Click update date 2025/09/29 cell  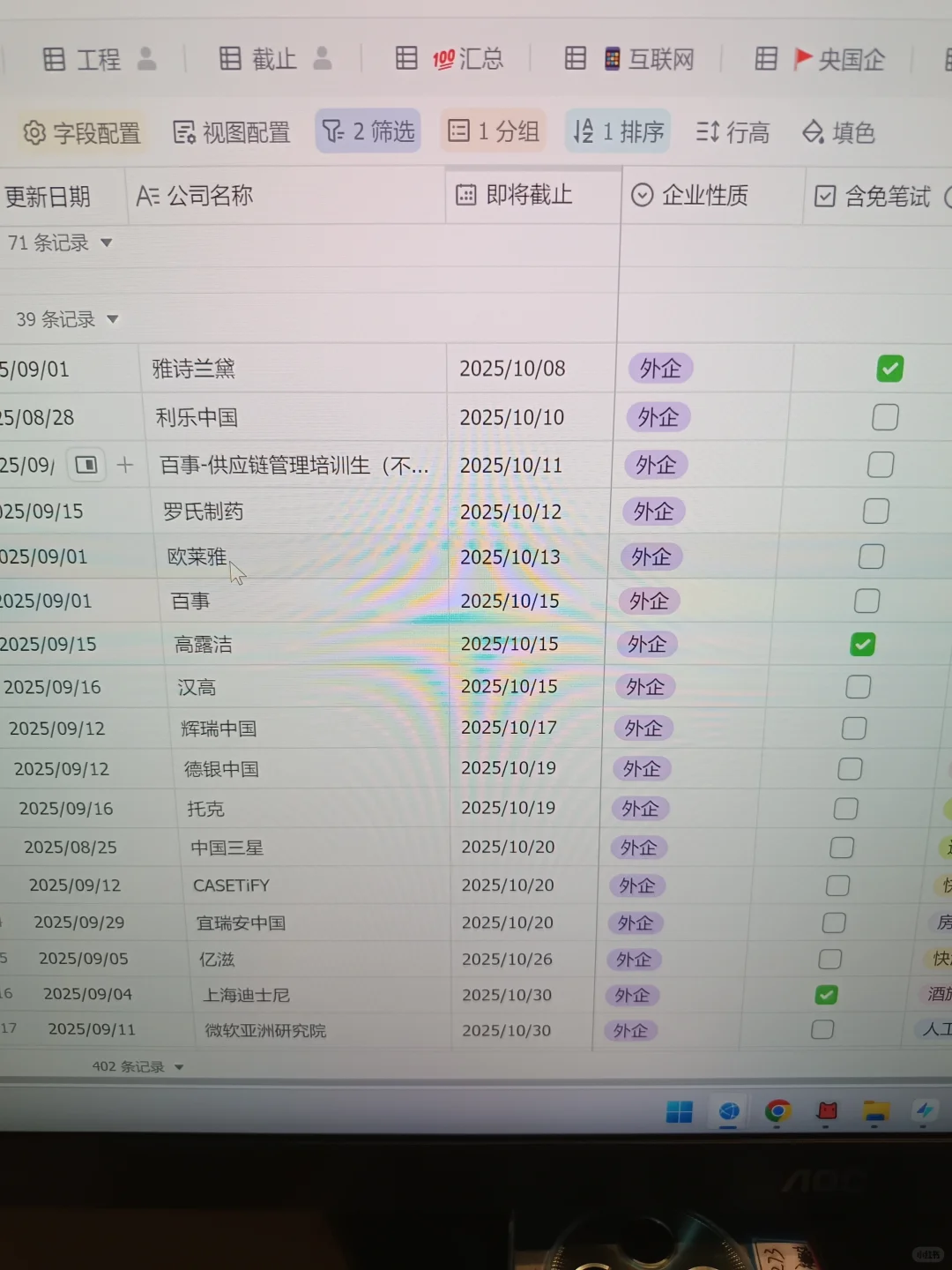point(79,922)
